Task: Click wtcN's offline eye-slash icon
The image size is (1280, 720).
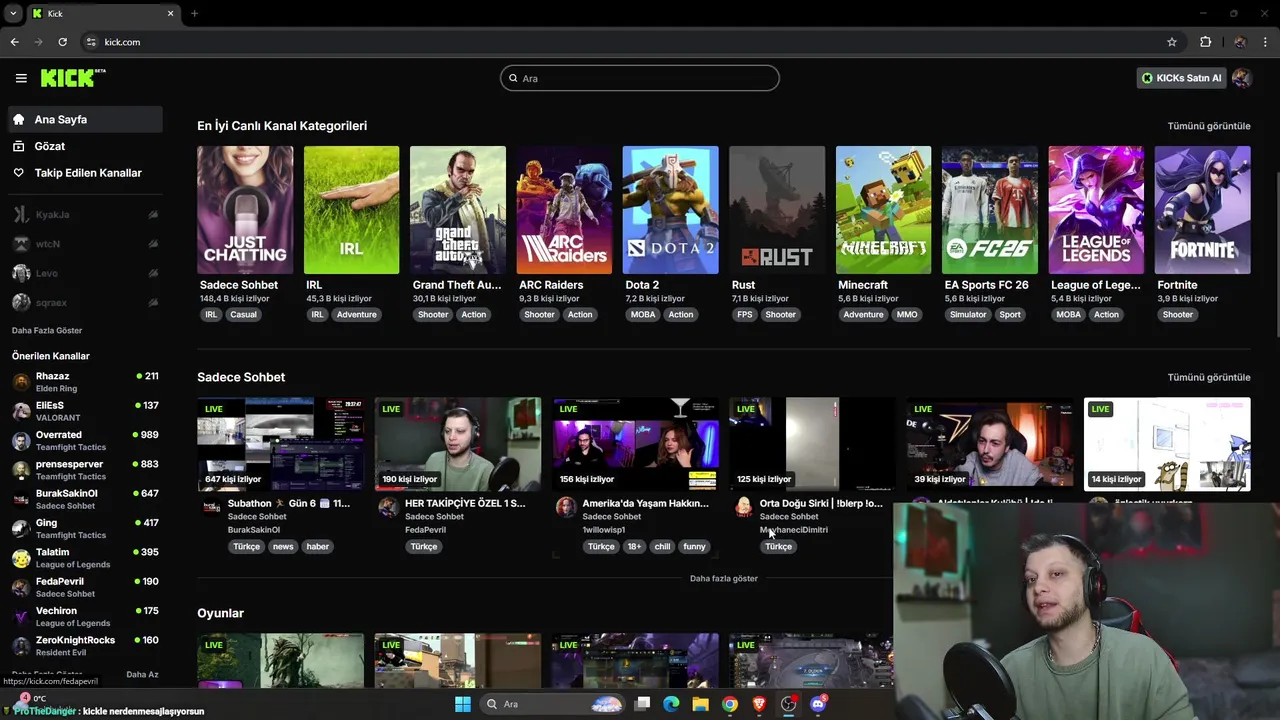Action: (x=153, y=244)
